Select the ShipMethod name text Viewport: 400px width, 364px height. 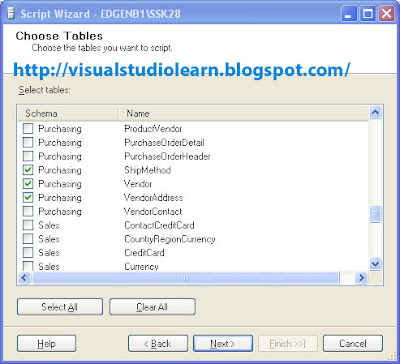coord(148,170)
